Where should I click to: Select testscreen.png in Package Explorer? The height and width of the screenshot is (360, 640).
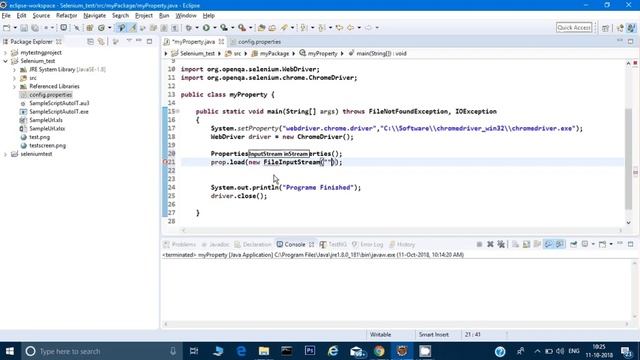tap(47, 145)
